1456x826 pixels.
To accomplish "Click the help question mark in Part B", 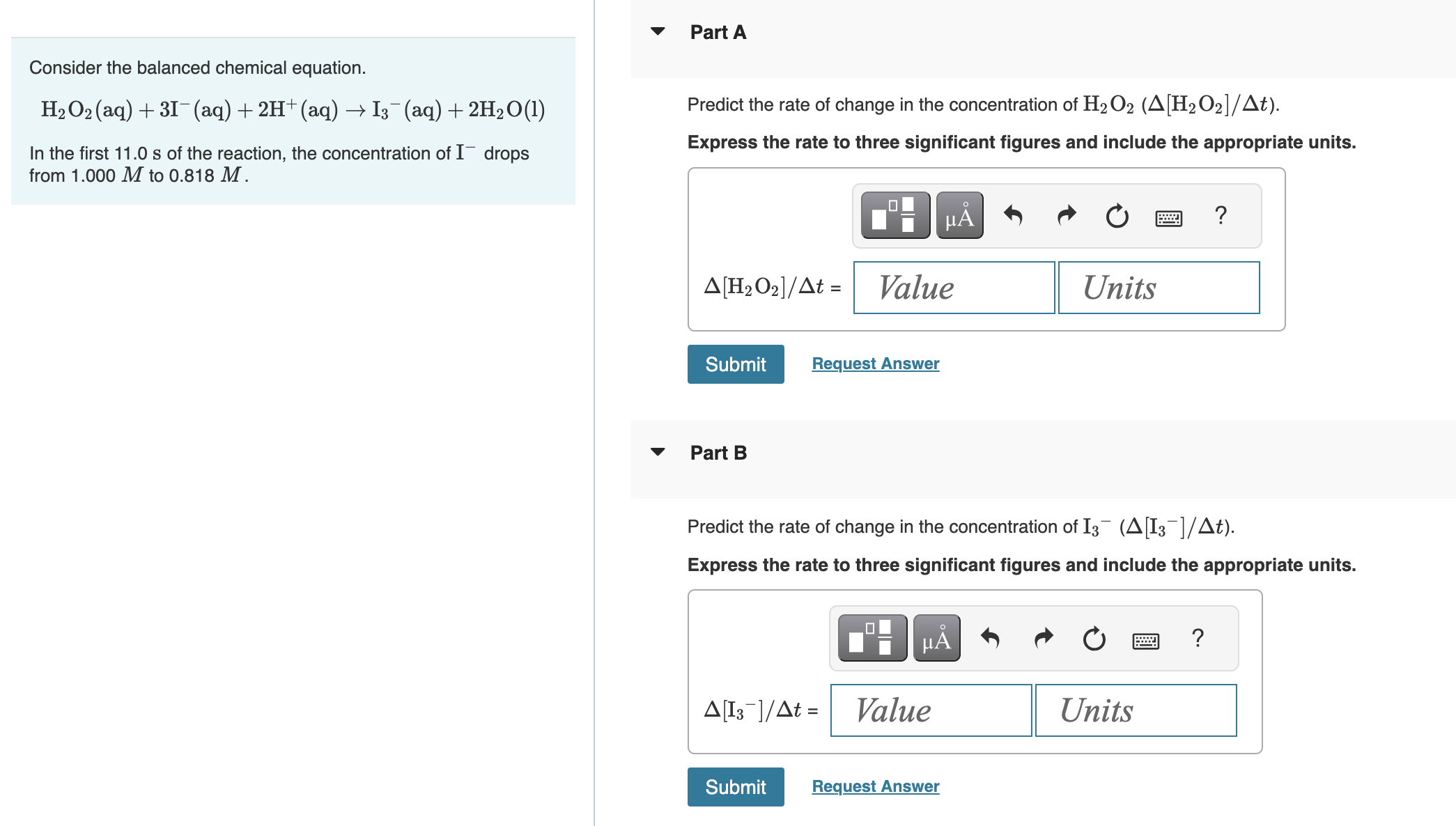I will pyautogui.click(x=1198, y=637).
